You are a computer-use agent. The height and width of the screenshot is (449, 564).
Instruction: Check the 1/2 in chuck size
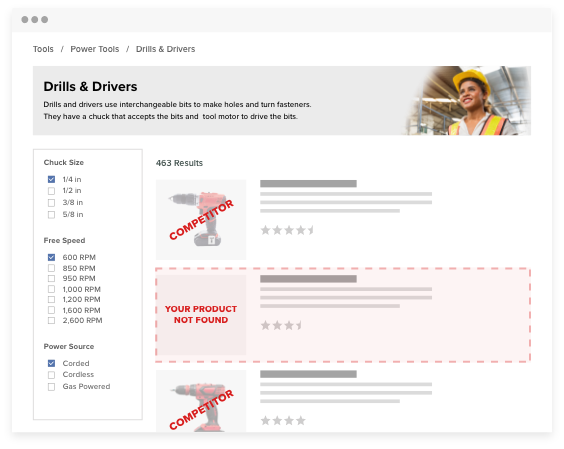[51, 191]
